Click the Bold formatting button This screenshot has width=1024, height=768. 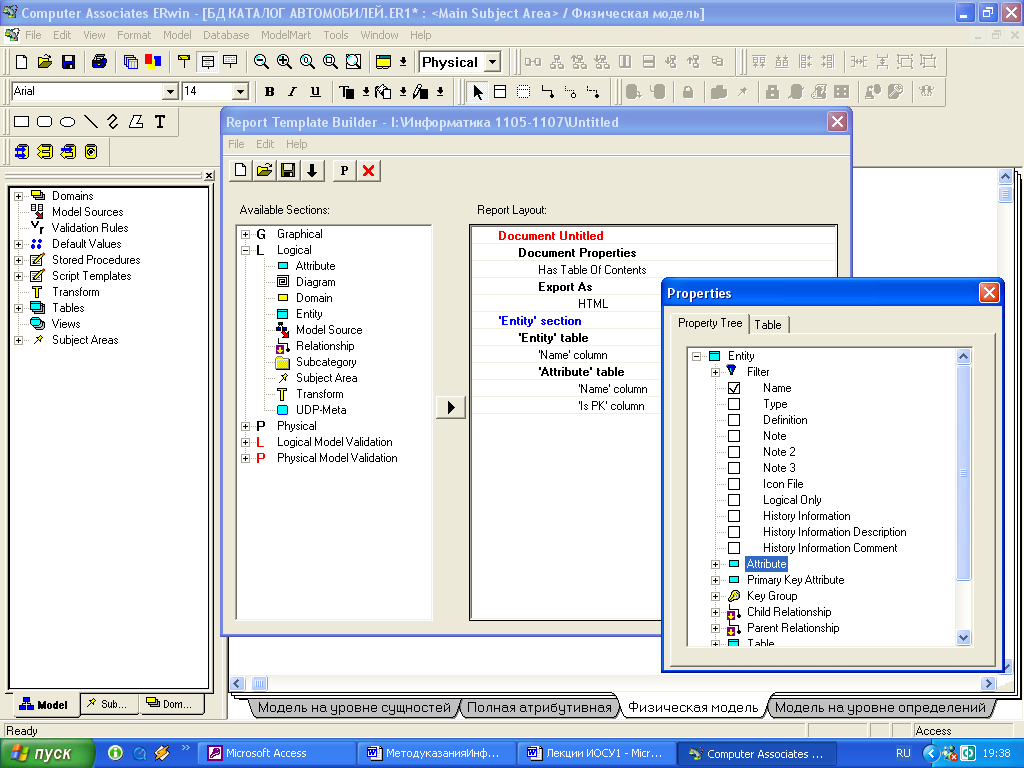(x=269, y=92)
